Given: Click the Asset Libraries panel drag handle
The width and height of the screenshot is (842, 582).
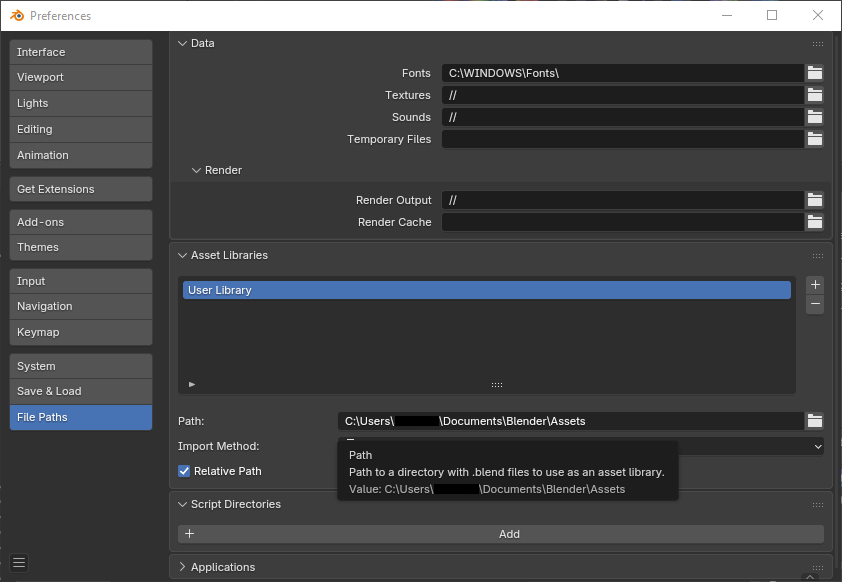Looking at the screenshot, I should click(817, 256).
